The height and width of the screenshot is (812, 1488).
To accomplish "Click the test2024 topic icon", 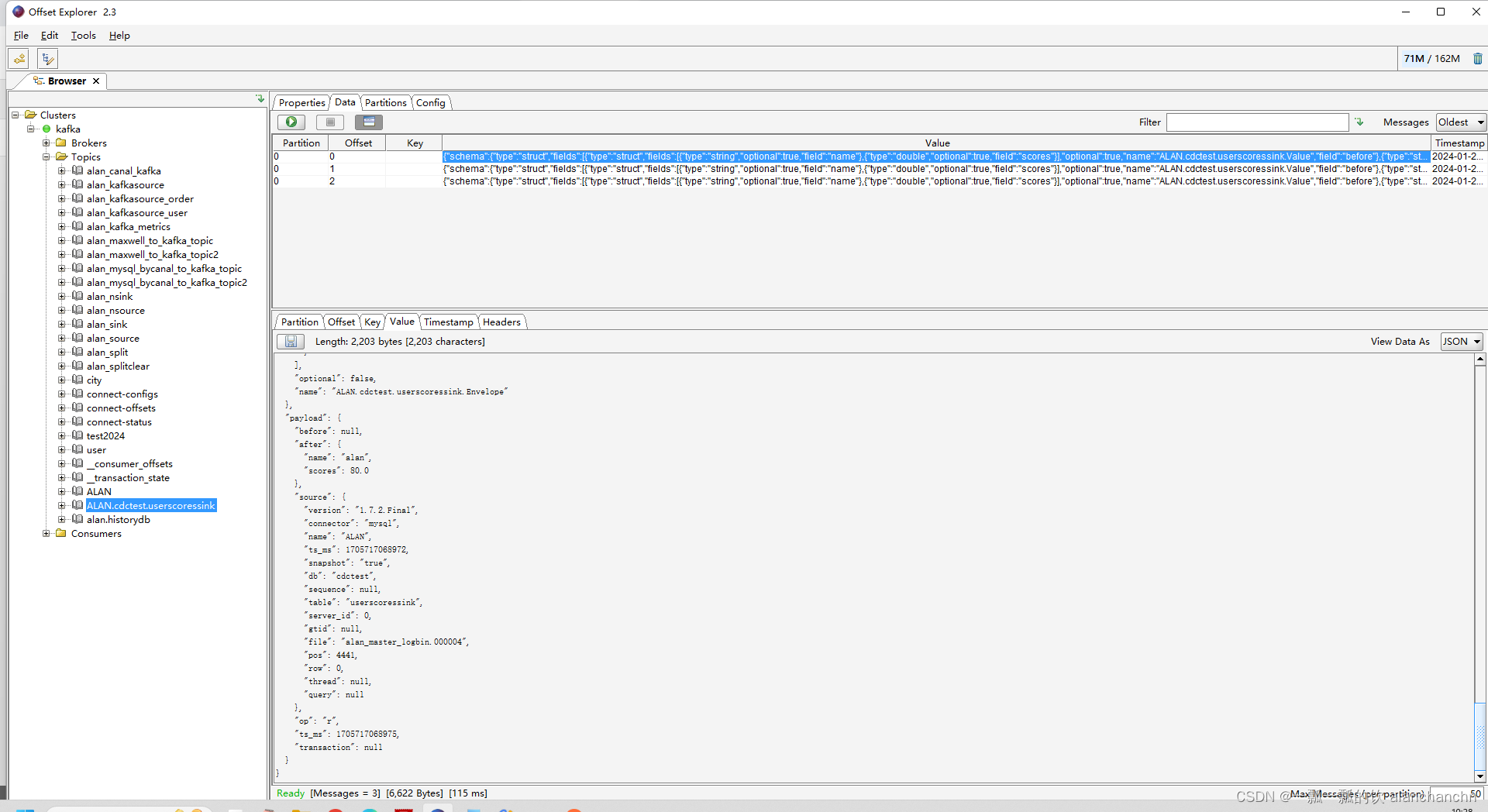I will click(x=77, y=436).
